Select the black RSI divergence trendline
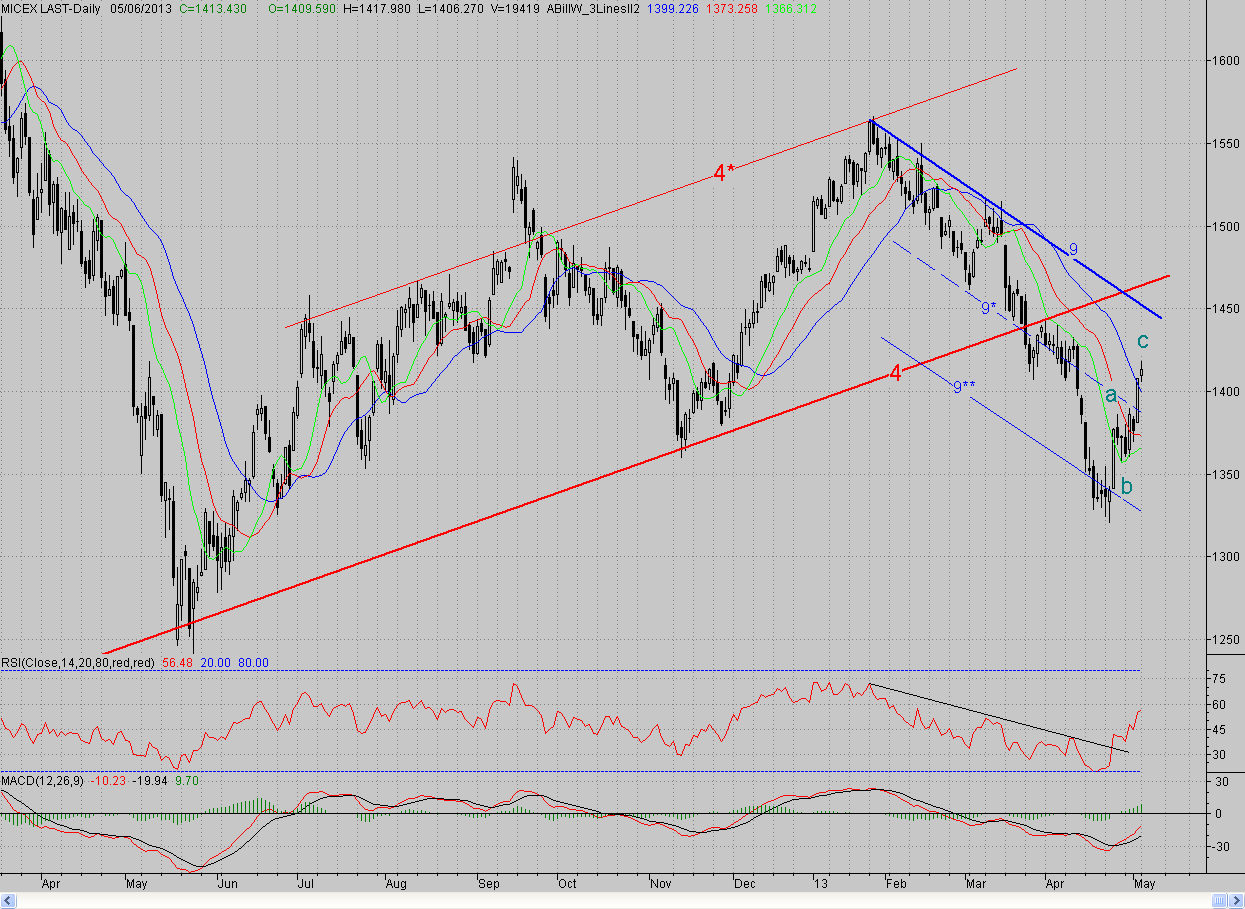This screenshot has height=909, width=1245. [998, 717]
